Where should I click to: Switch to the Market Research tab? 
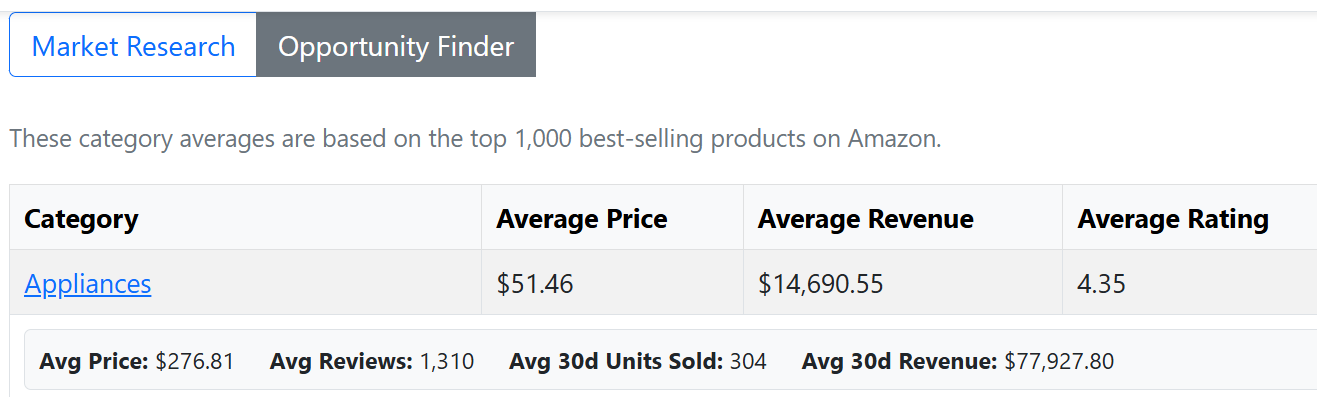point(133,46)
